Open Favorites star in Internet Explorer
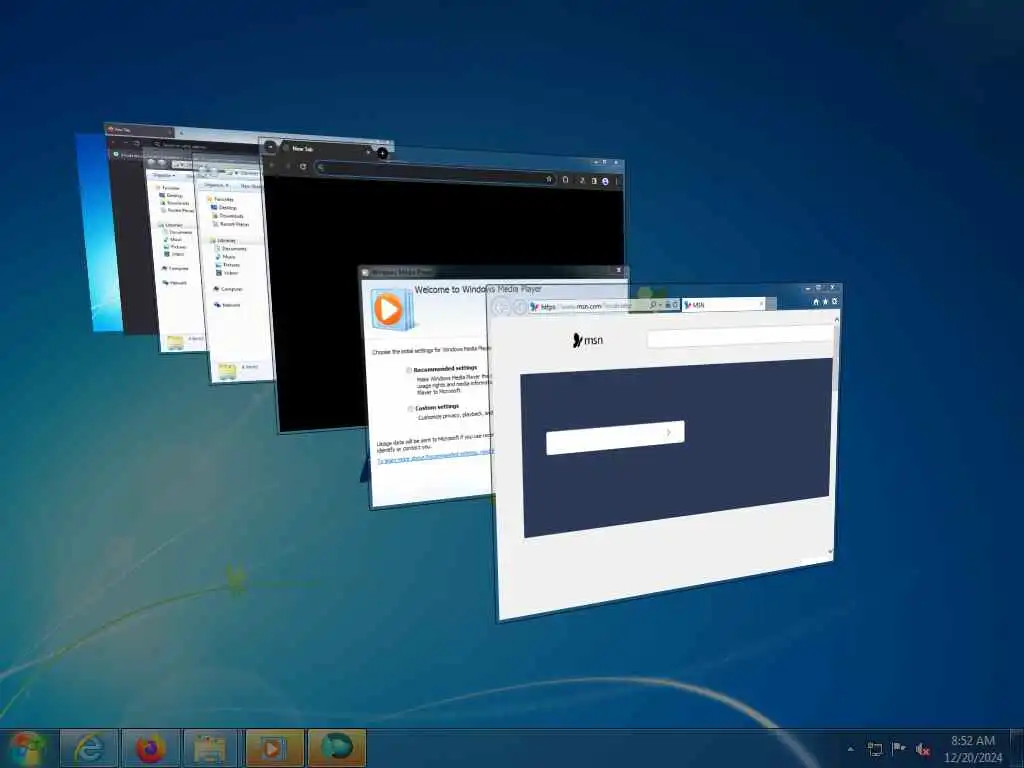This screenshot has height=768, width=1024. (825, 302)
